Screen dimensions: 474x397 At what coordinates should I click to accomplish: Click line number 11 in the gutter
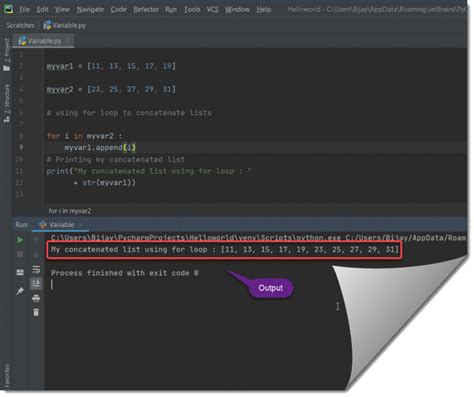(x=19, y=171)
